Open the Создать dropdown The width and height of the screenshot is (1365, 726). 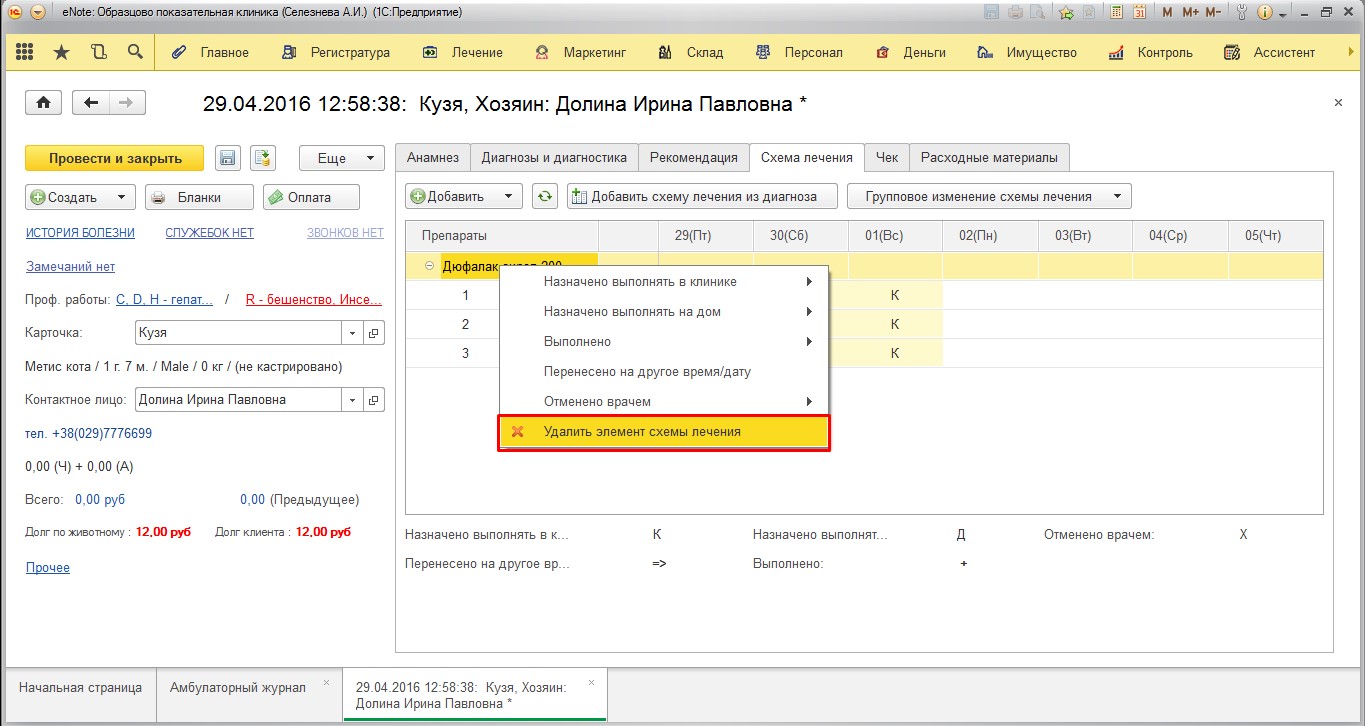click(x=79, y=197)
